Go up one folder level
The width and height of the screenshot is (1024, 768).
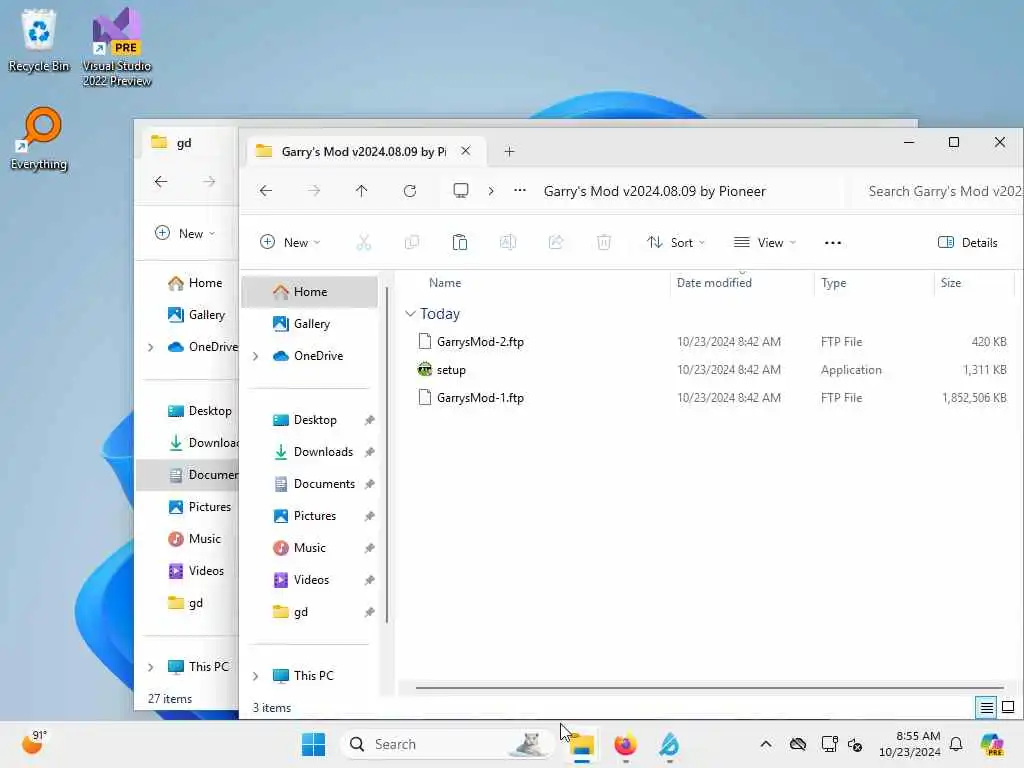(x=362, y=191)
